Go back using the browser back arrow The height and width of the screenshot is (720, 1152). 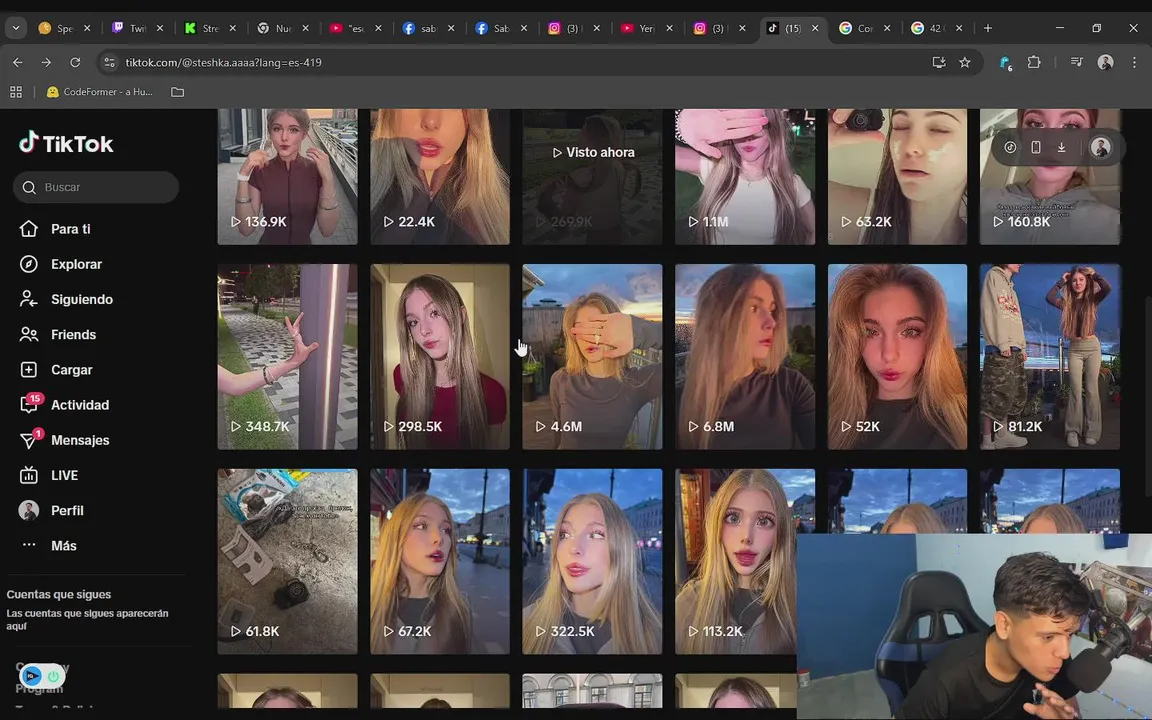tap(18, 62)
